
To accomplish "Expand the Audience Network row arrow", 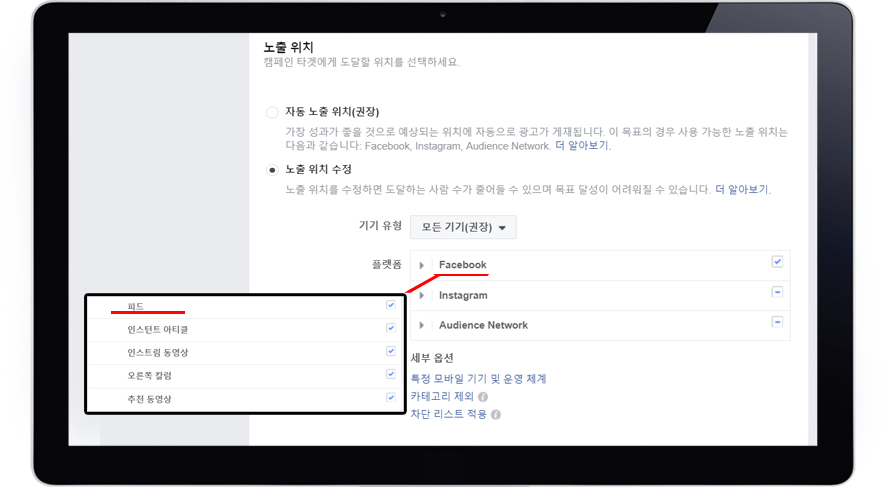I will pos(422,325).
